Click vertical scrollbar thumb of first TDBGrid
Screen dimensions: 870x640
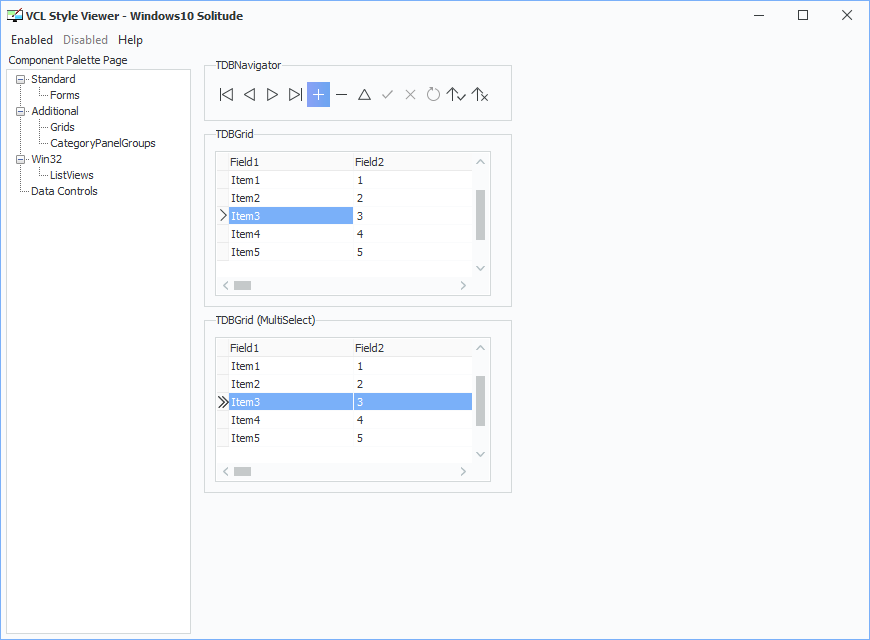click(480, 215)
